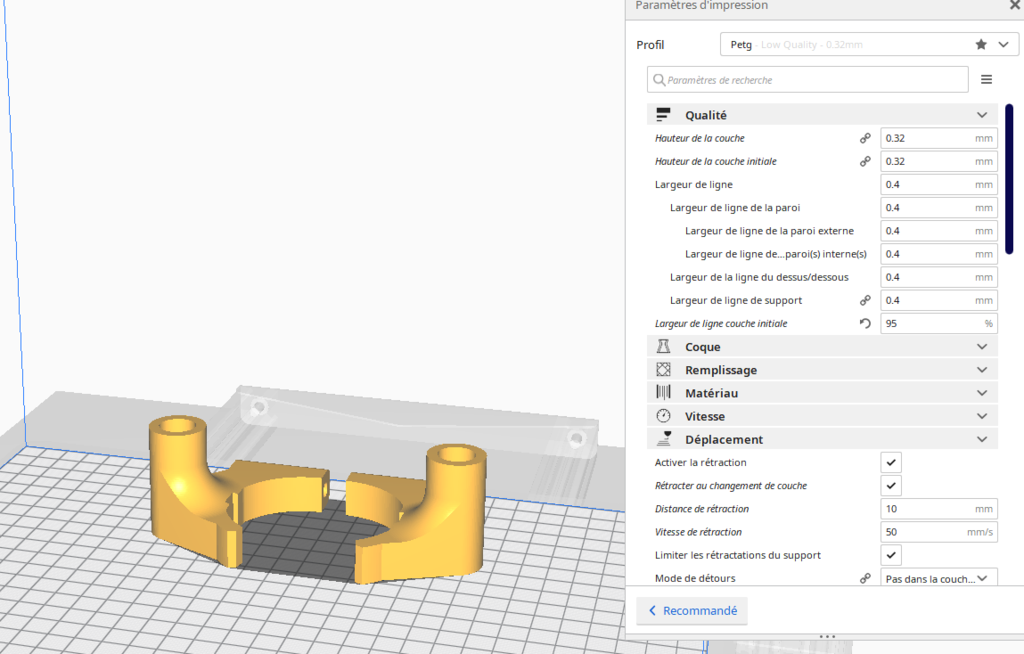Switch back to Recommandé mode
Screen dimensions: 1024x654
point(692,610)
